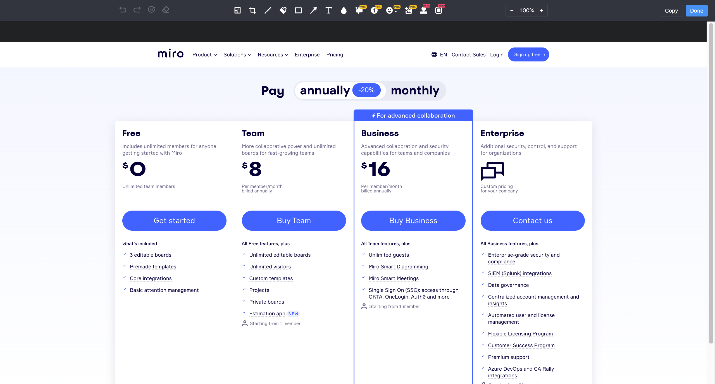Select the stamp tool with red badge
This screenshot has height=384, width=715.
(x=425, y=10)
